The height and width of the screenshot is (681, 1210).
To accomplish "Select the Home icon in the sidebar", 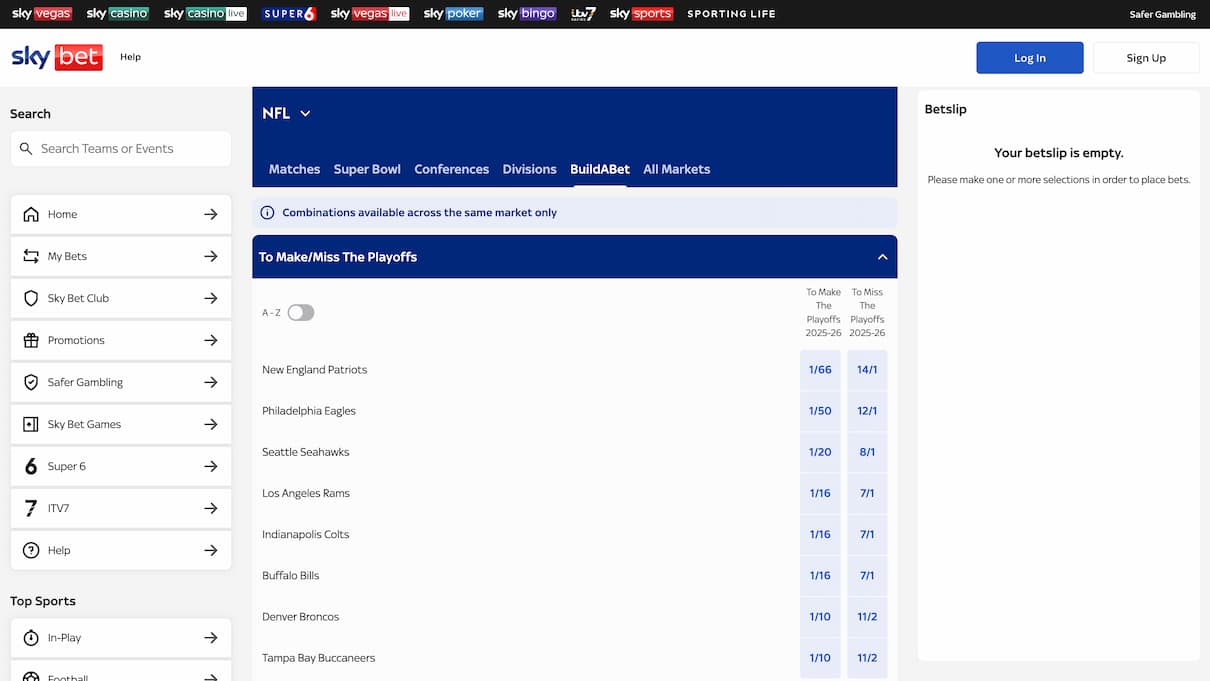I will pos(33,214).
